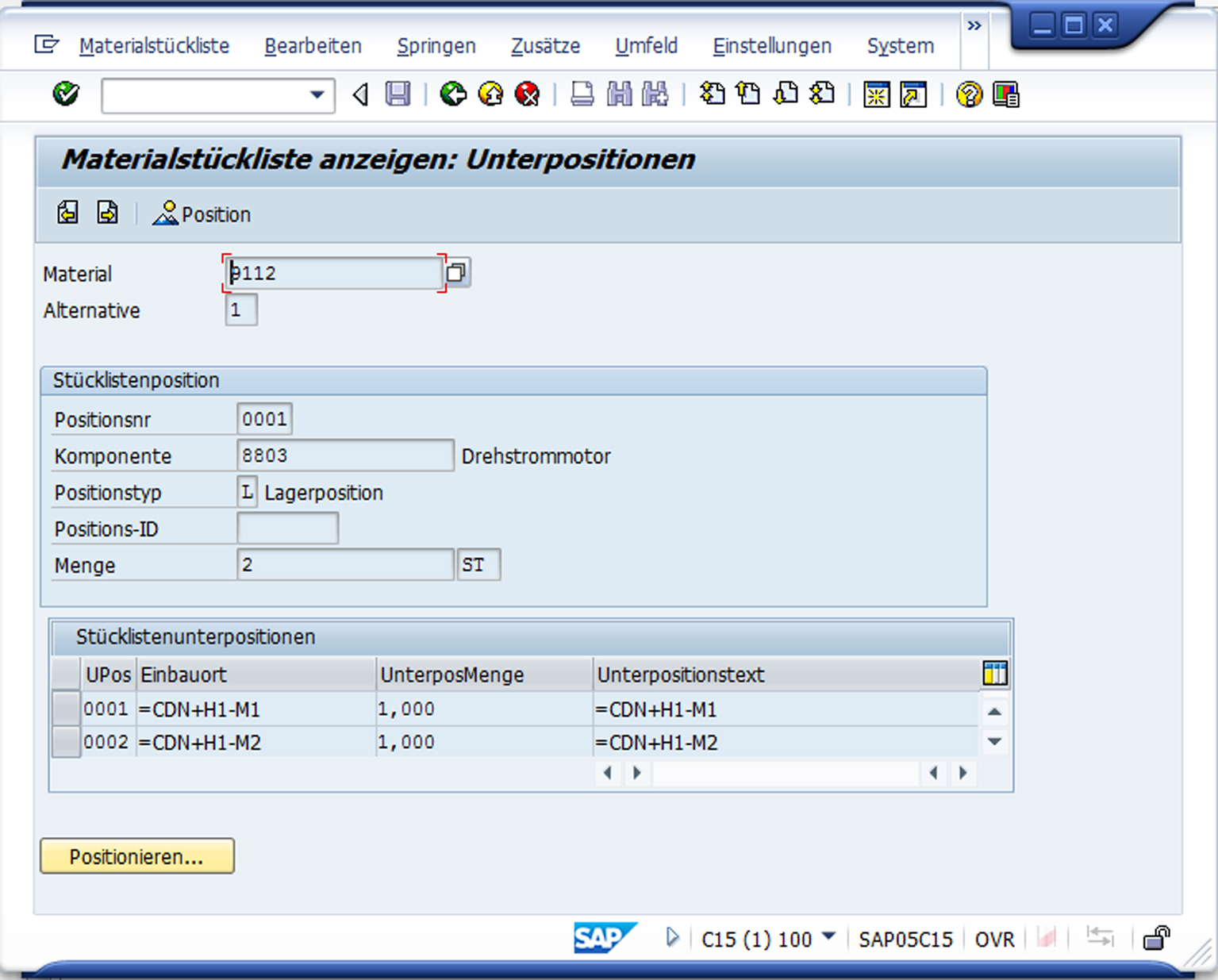This screenshot has height=980, width=1218.
Task: Expand the hidden menu items chevron
Action: (974, 26)
